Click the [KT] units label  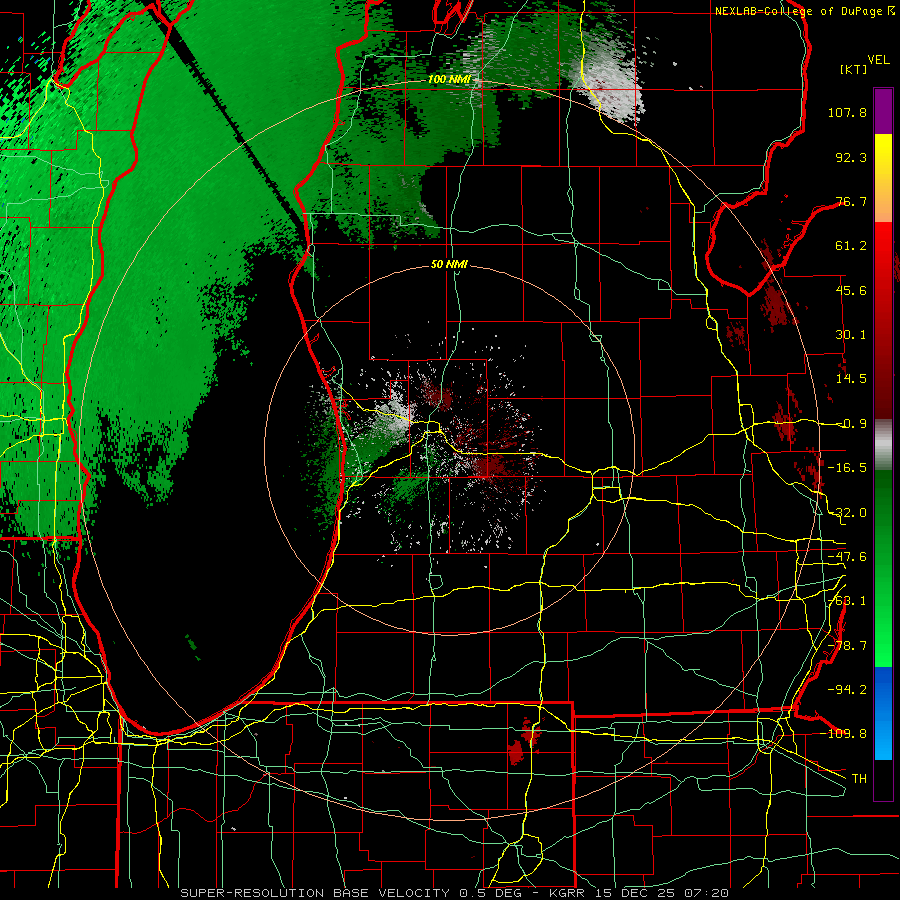854,69
